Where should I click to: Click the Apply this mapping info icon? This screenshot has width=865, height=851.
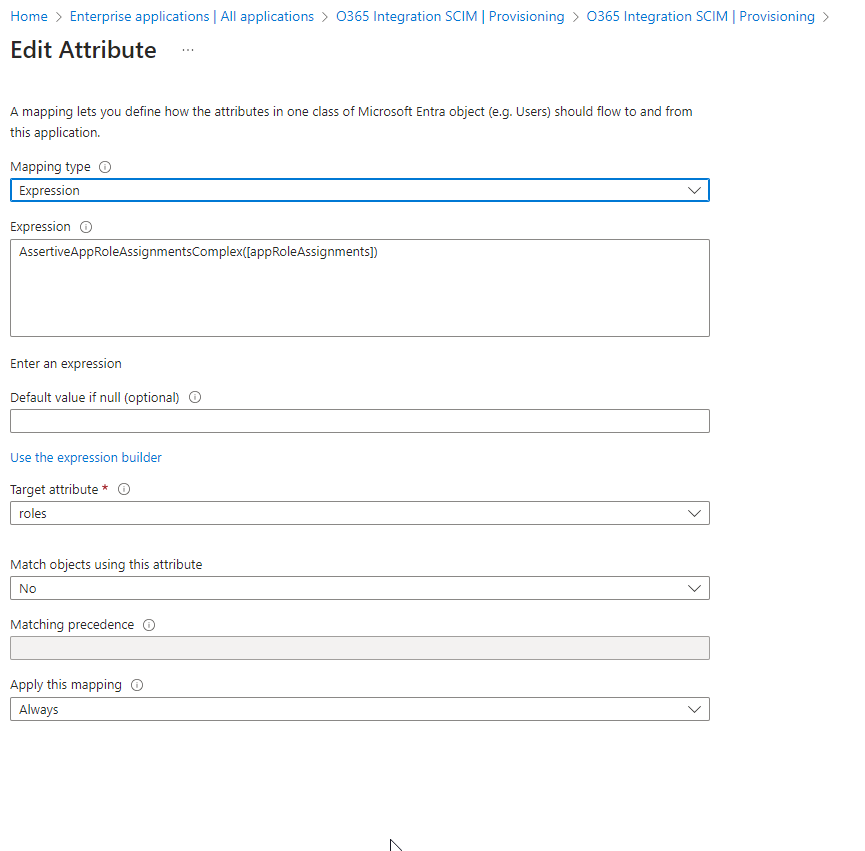click(137, 685)
